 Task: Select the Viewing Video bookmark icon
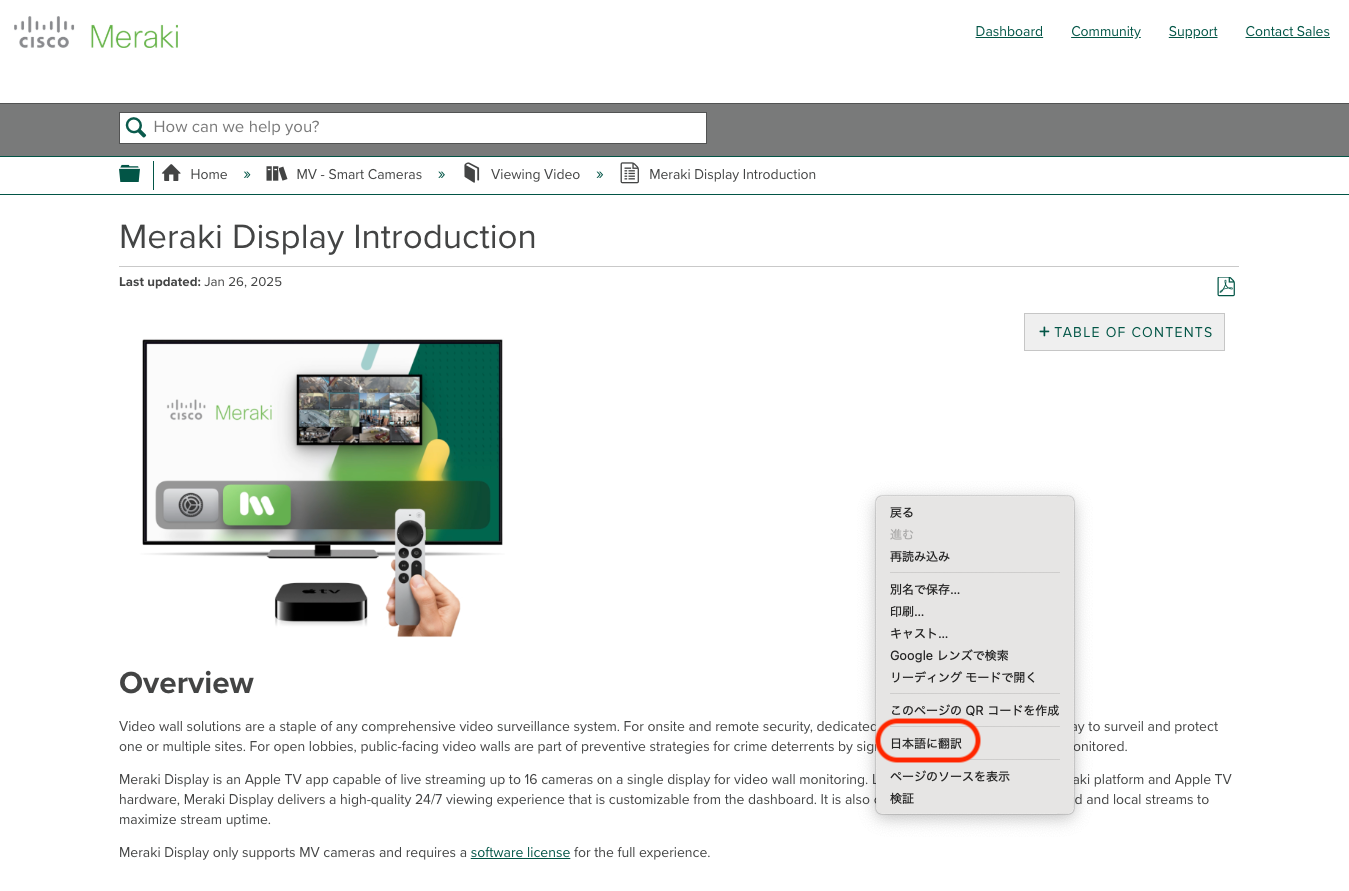(x=471, y=173)
